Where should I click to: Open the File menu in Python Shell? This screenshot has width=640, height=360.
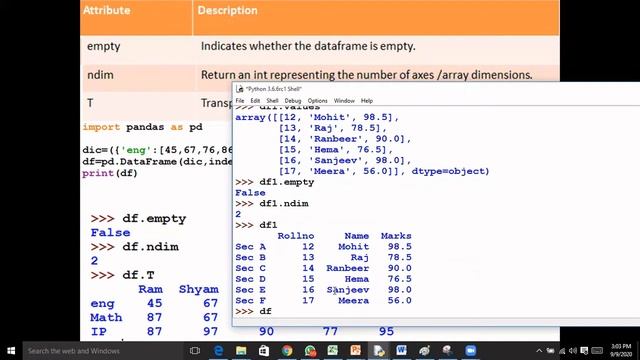(x=240, y=101)
